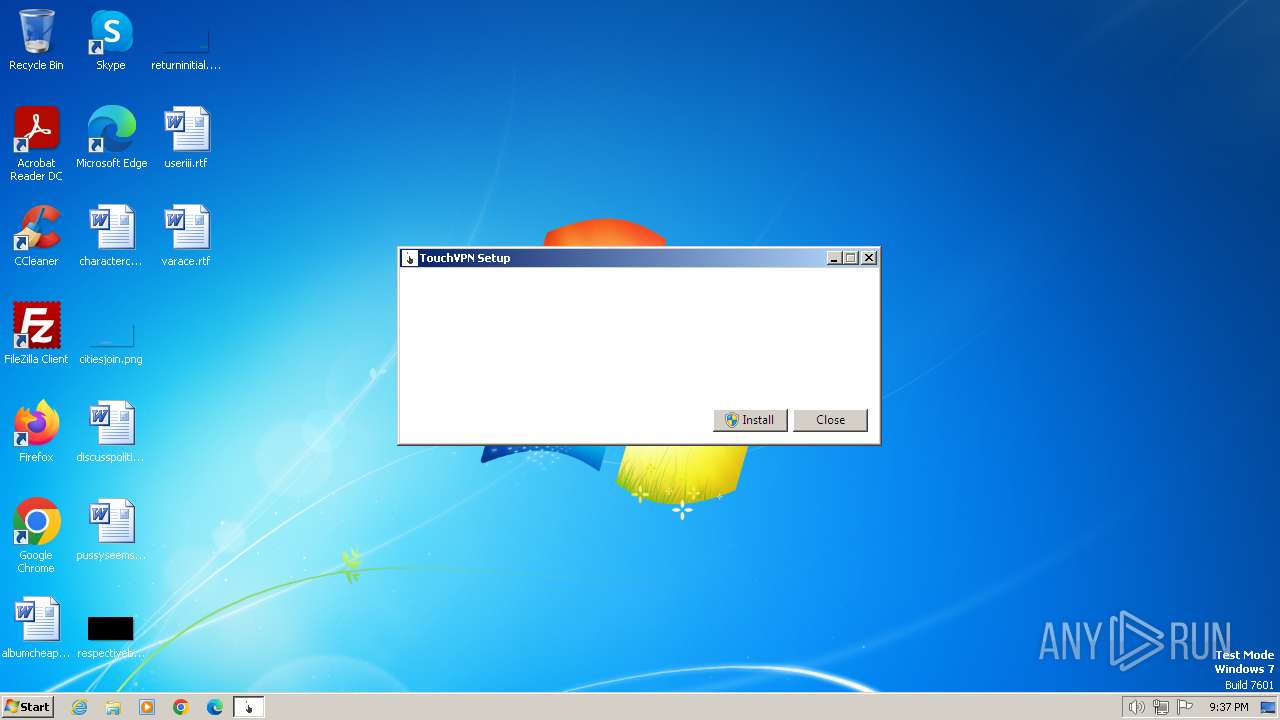Screen dimensions: 1280x720
Task: Select the useriii.rtf document icon
Action: tap(186, 138)
